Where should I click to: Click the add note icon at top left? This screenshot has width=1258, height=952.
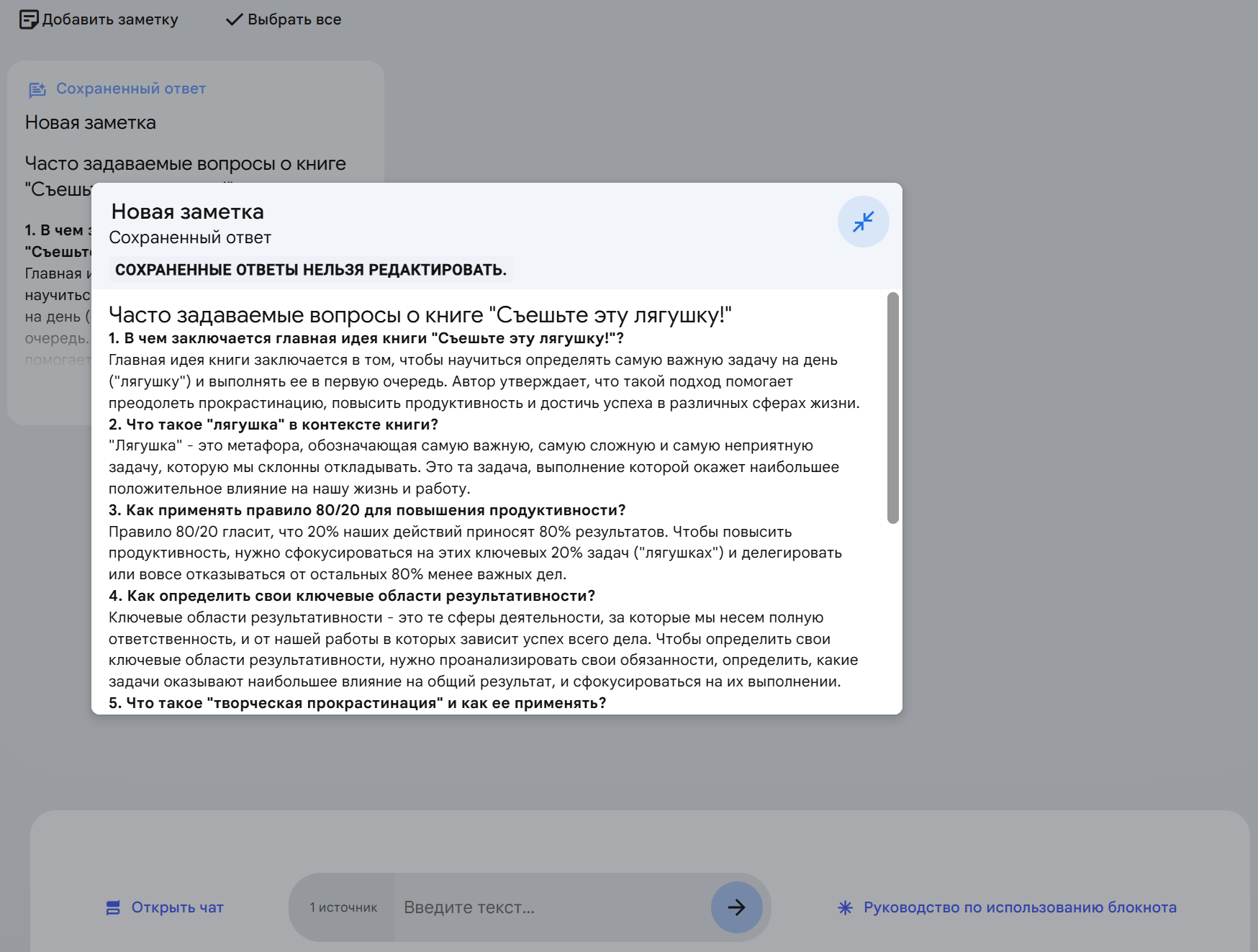point(29,19)
